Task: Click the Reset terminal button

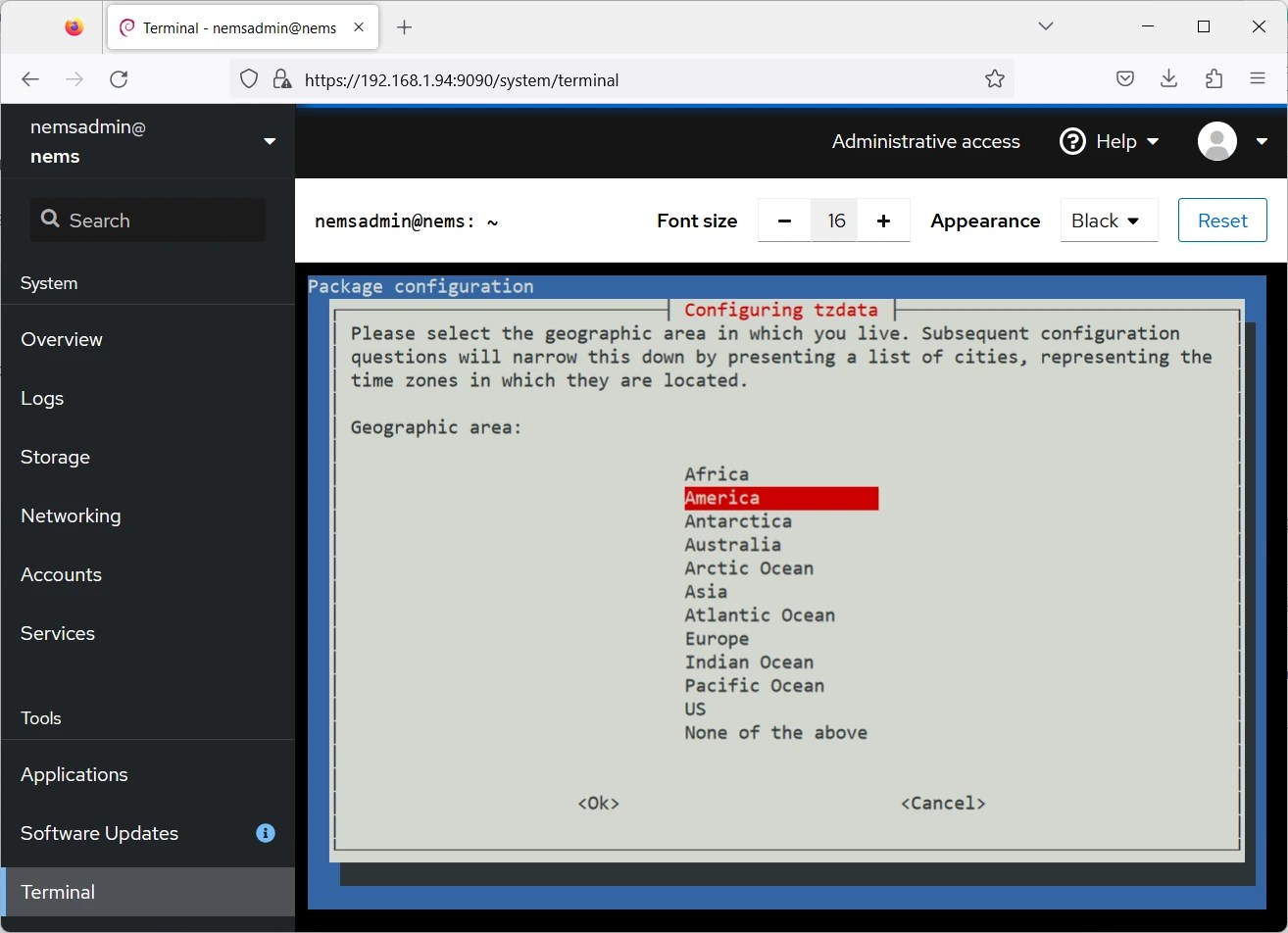Action: pyautogui.click(x=1221, y=220)
